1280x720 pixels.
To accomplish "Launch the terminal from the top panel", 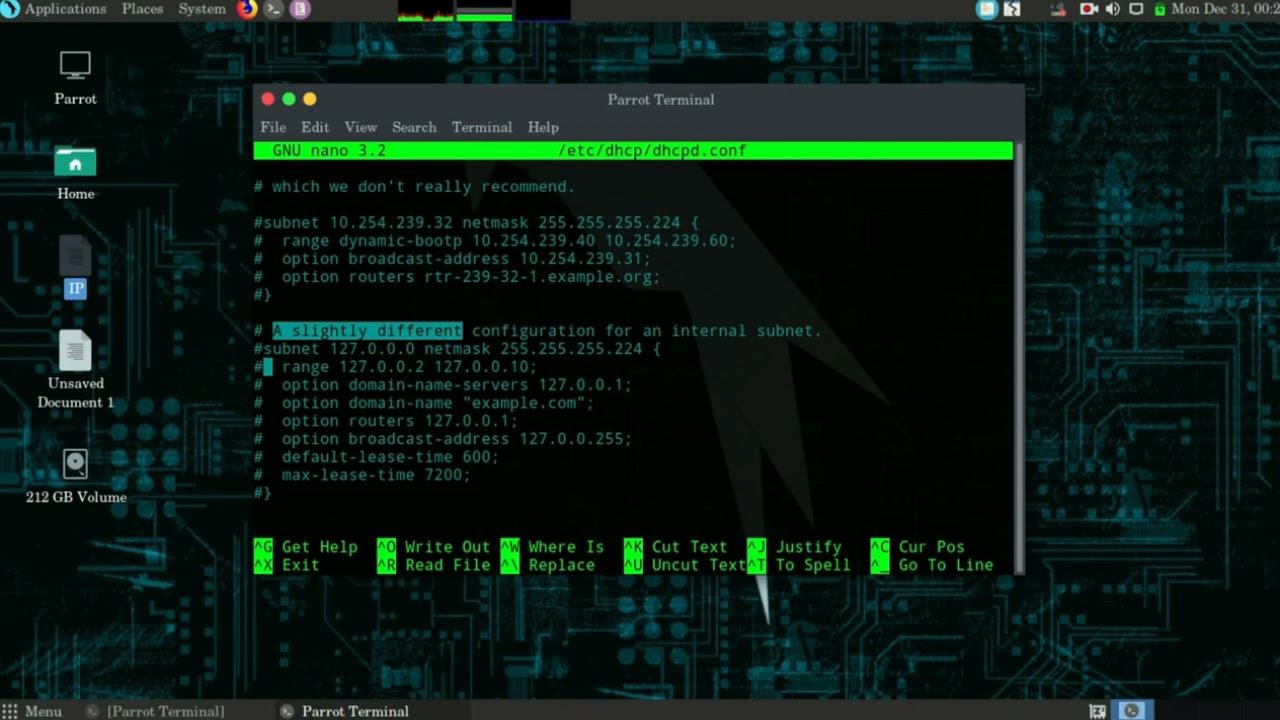I will coord(273,9).
